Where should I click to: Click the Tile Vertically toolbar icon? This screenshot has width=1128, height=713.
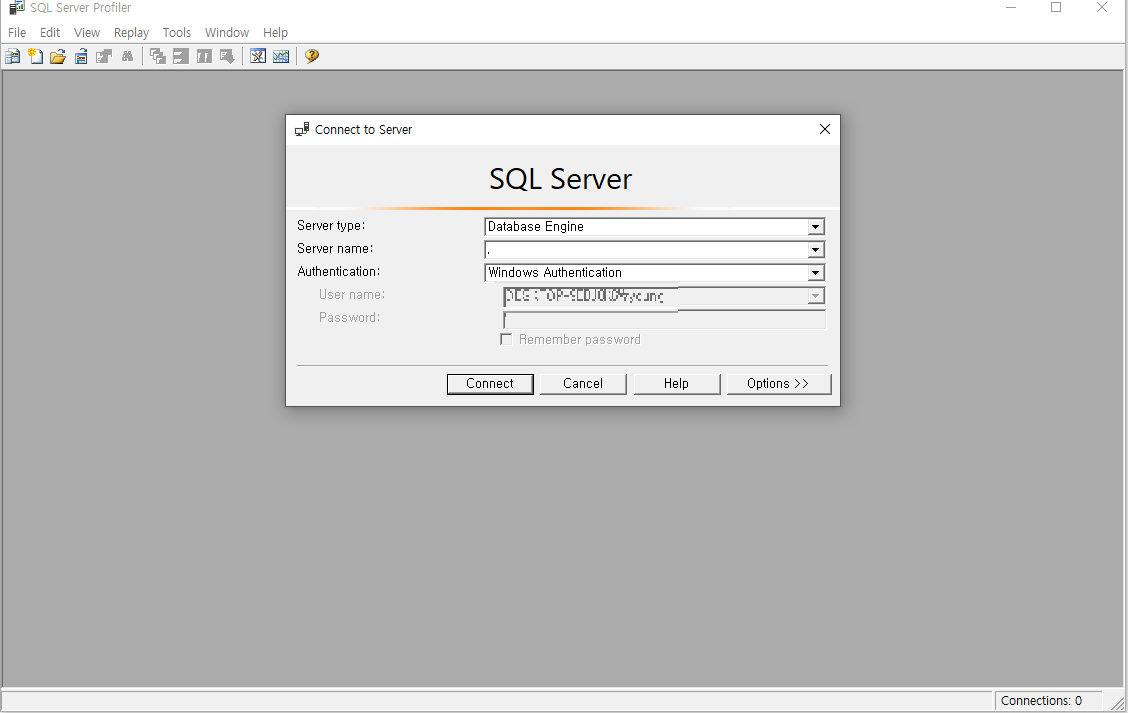[204, 56]
